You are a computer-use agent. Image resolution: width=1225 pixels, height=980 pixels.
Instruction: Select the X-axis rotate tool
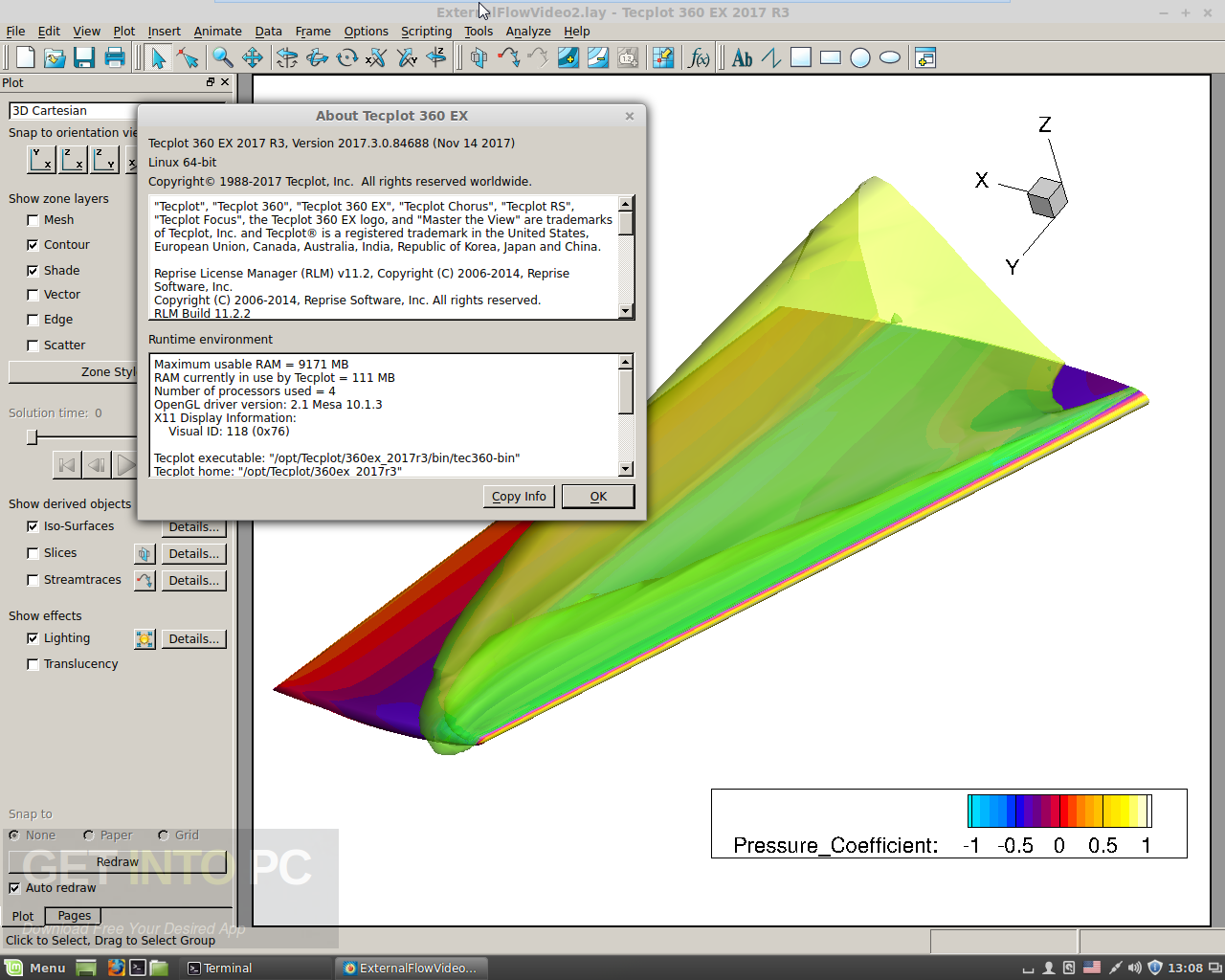coord(376,57)
